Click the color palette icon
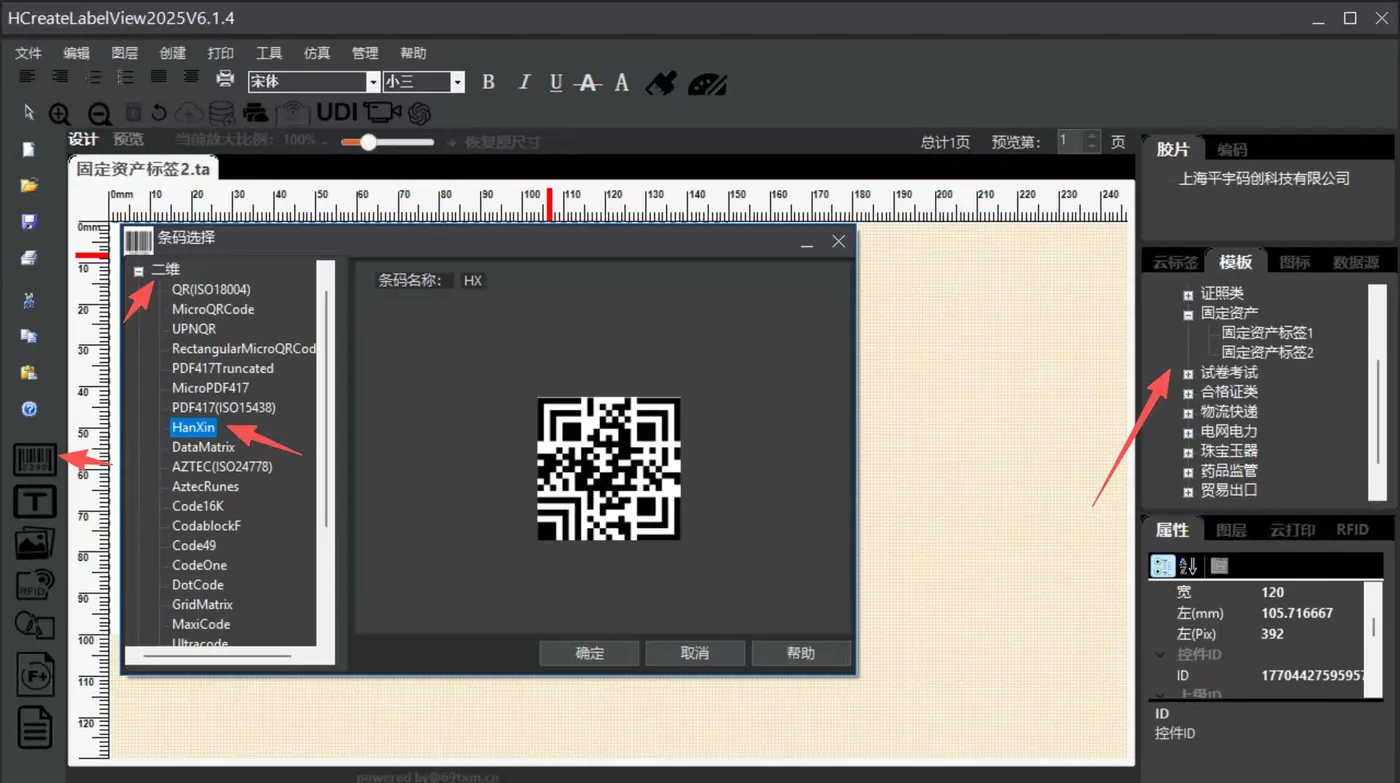1400x783 pixels. (x=707, y=83)
